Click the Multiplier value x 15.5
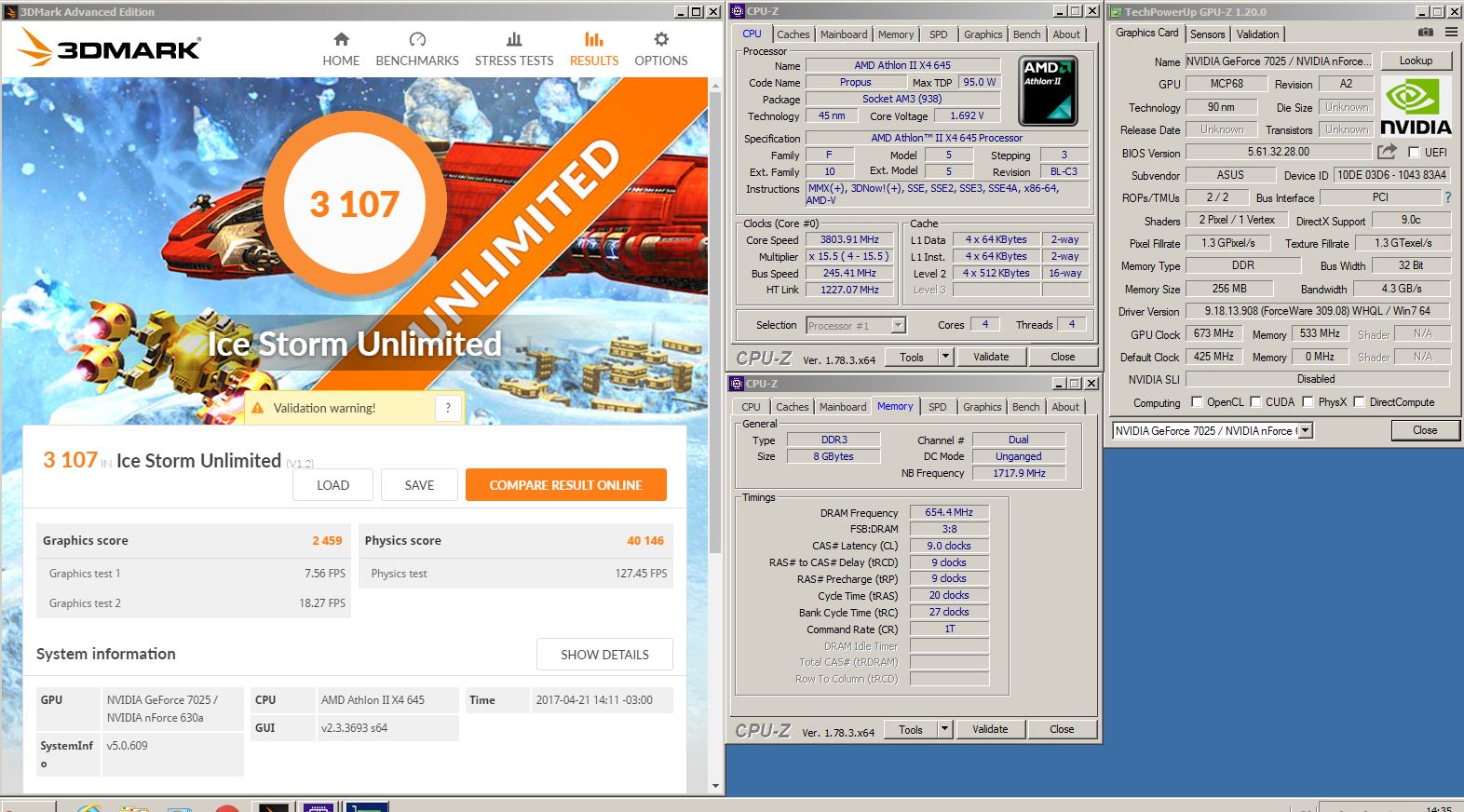 pos(849,256)
